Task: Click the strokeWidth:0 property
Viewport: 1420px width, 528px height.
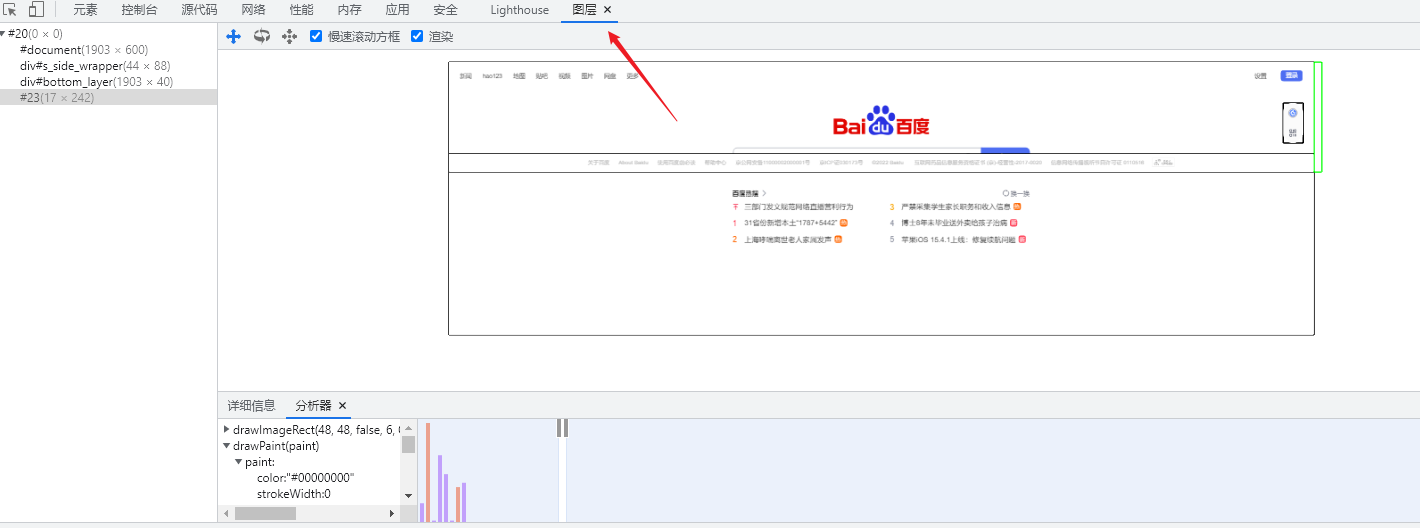Action: click(293, 494)
